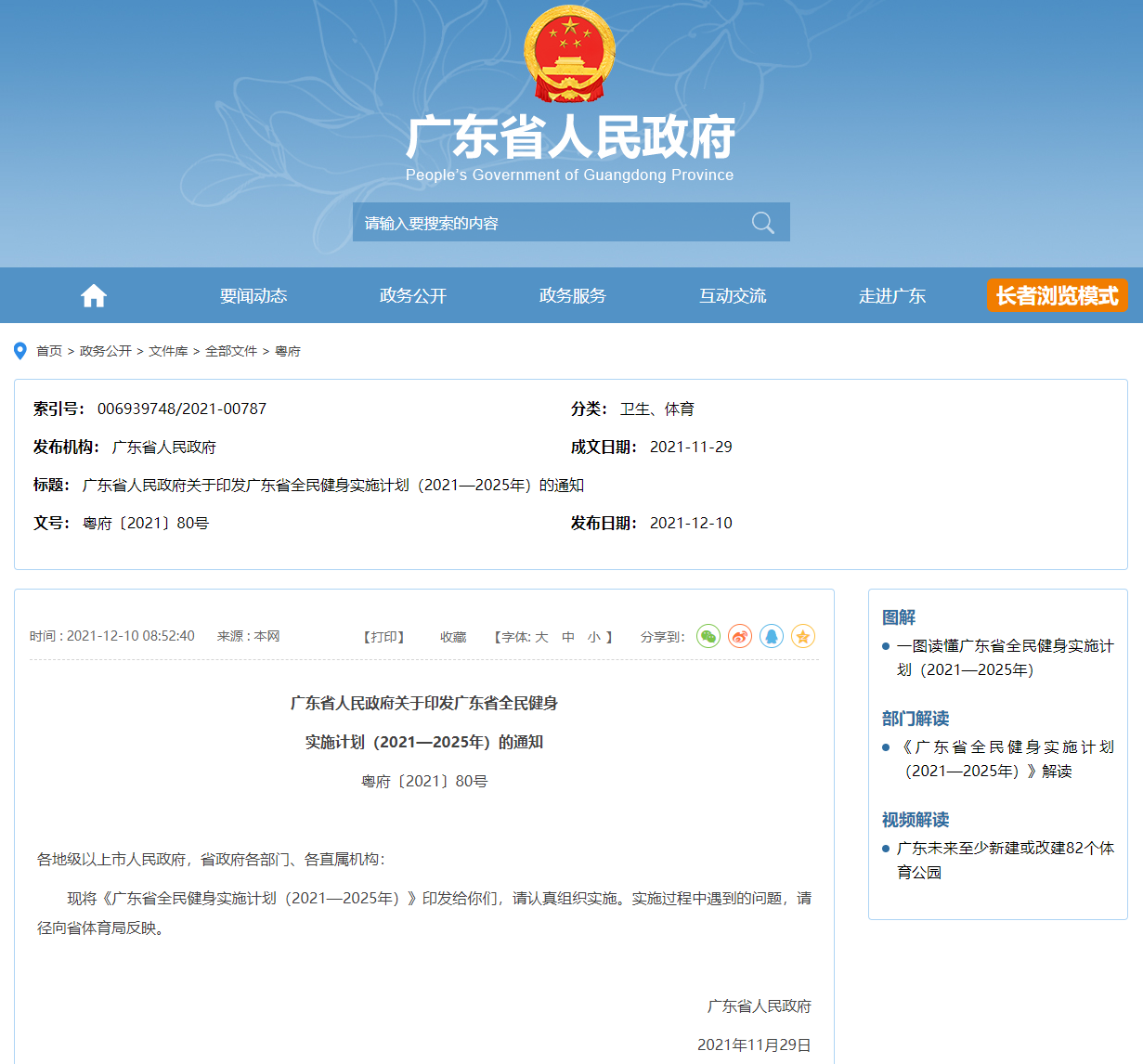The width and height of the screenshot is (1143, 1064).
Task: Share to WeChat icon
Action: point(708,636)
